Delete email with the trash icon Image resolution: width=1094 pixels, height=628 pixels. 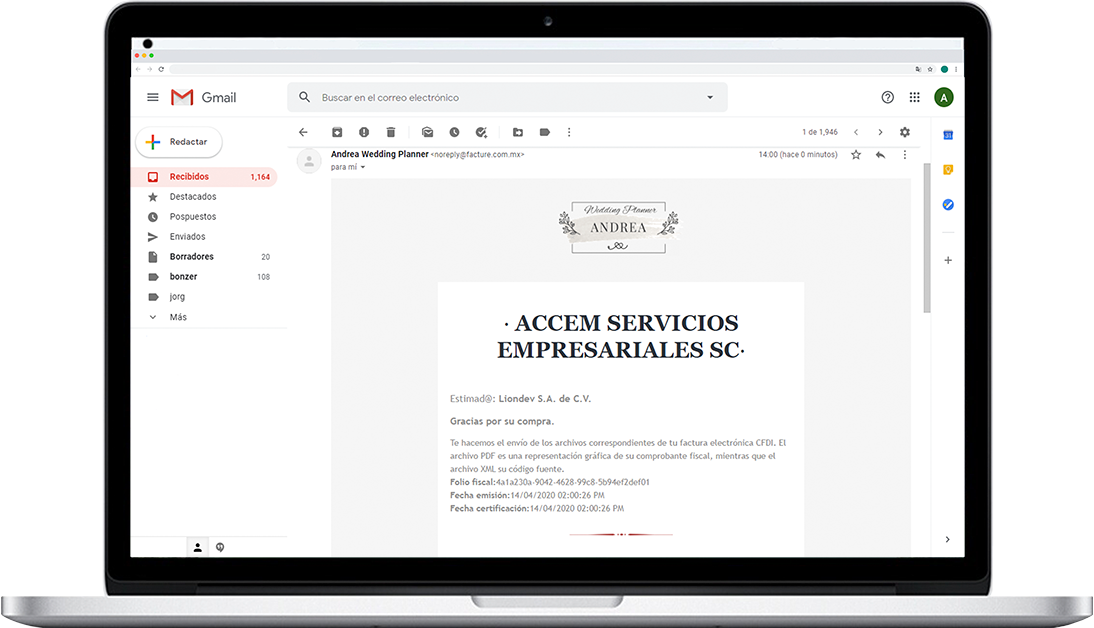click(391, 132)
